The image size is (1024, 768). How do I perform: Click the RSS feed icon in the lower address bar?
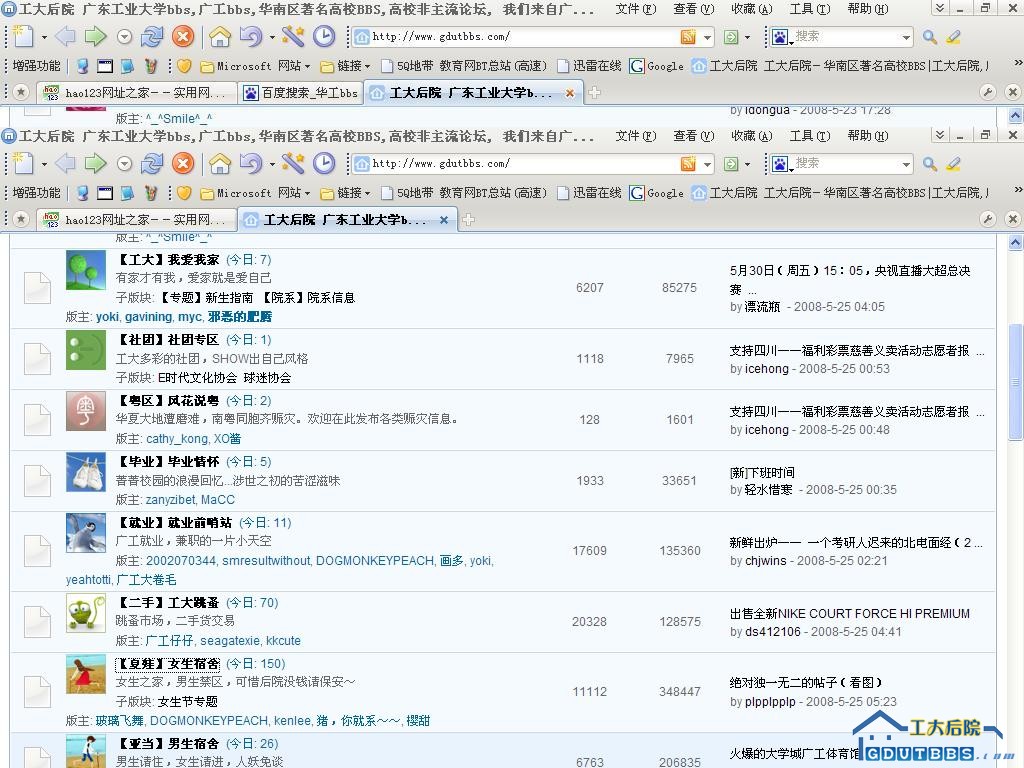[688, 164]
